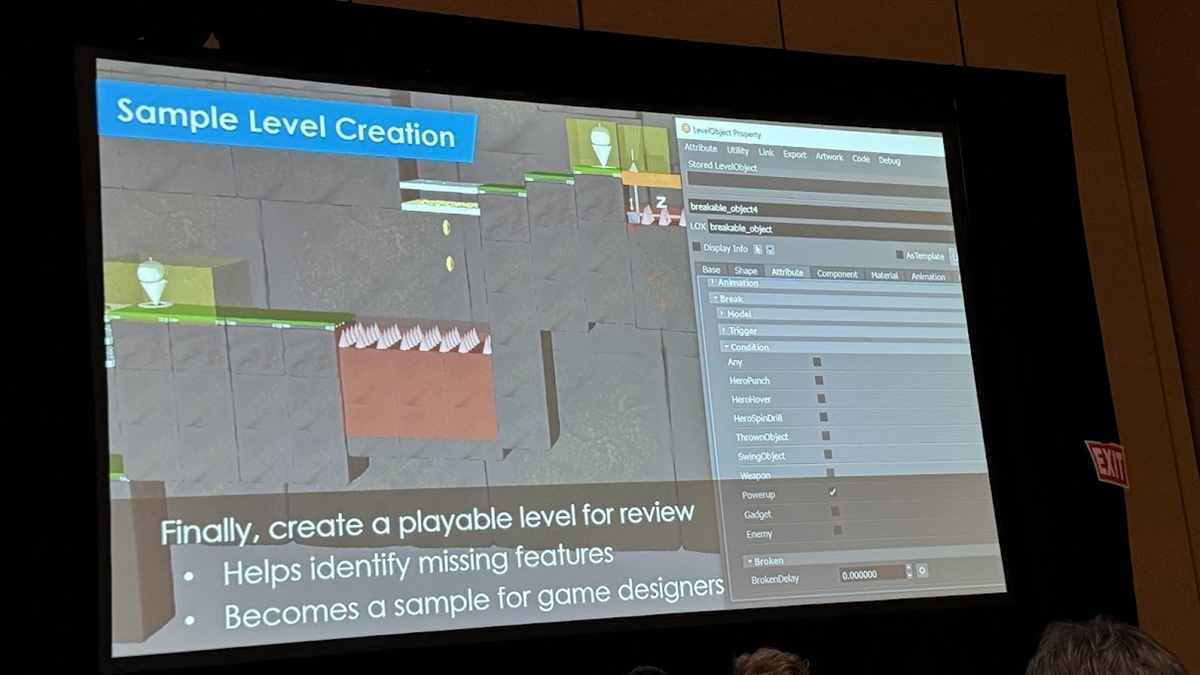
Task: Select the spinning-top object on the left green platform
Action: click(x=151, y=283)
